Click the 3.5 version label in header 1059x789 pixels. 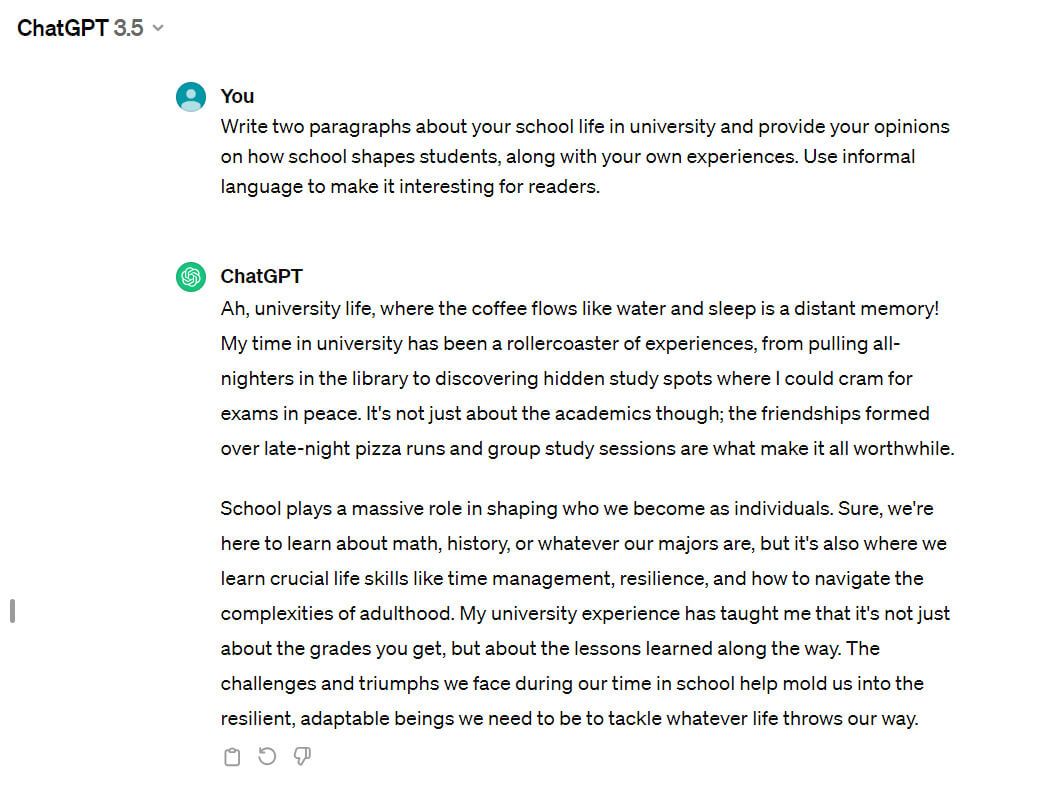click(x=128, y=28)
